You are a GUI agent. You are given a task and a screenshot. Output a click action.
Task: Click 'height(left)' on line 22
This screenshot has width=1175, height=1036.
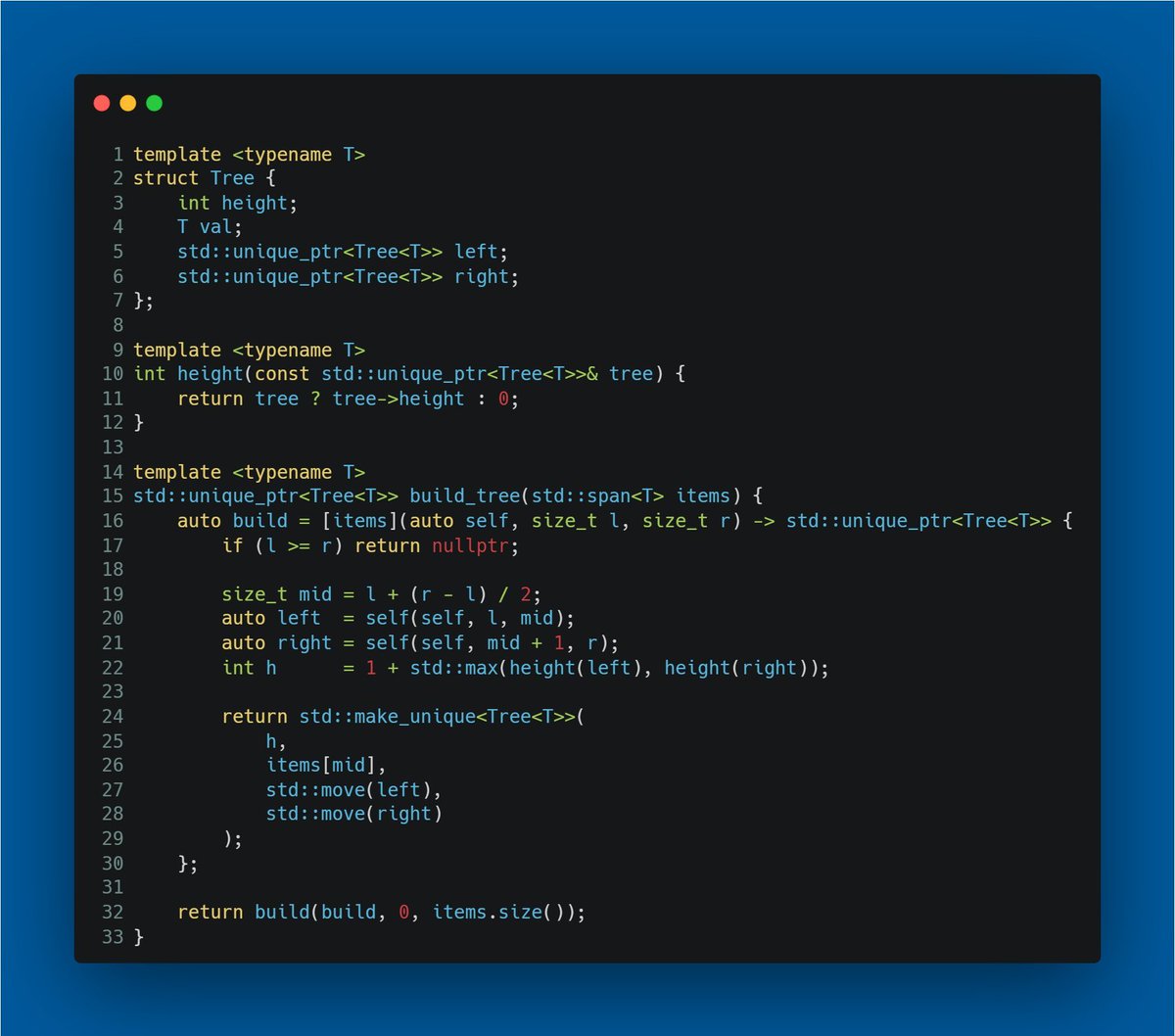pos(576,668)
